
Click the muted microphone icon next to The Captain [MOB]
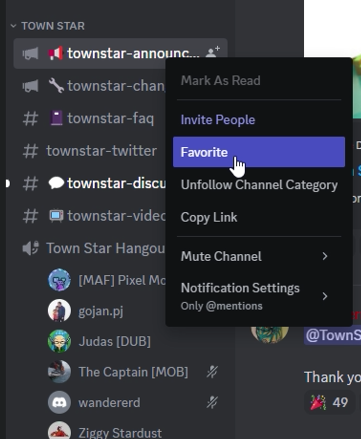click(x=212, y=372)
